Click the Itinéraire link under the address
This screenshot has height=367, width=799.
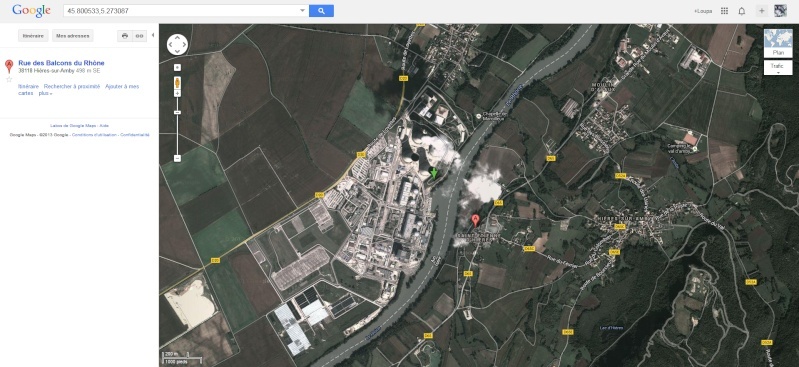point(29,87)
